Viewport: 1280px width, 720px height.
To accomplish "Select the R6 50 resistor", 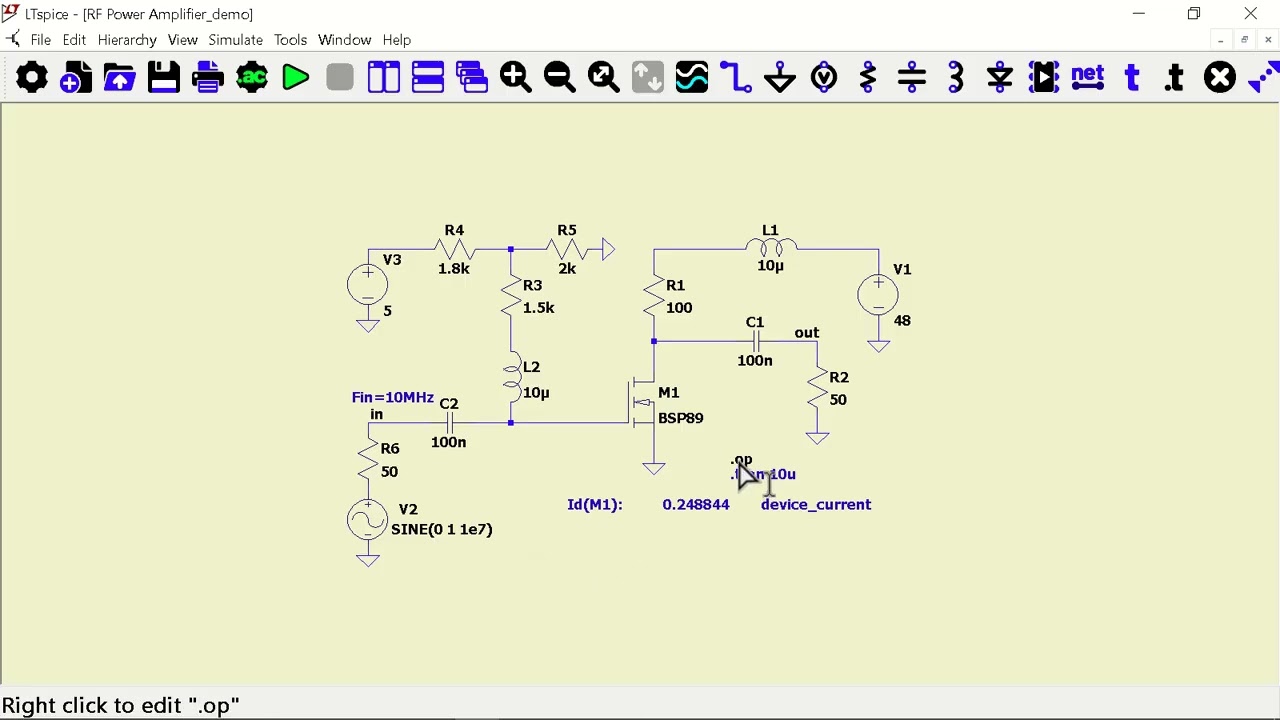I will [368, 461].
